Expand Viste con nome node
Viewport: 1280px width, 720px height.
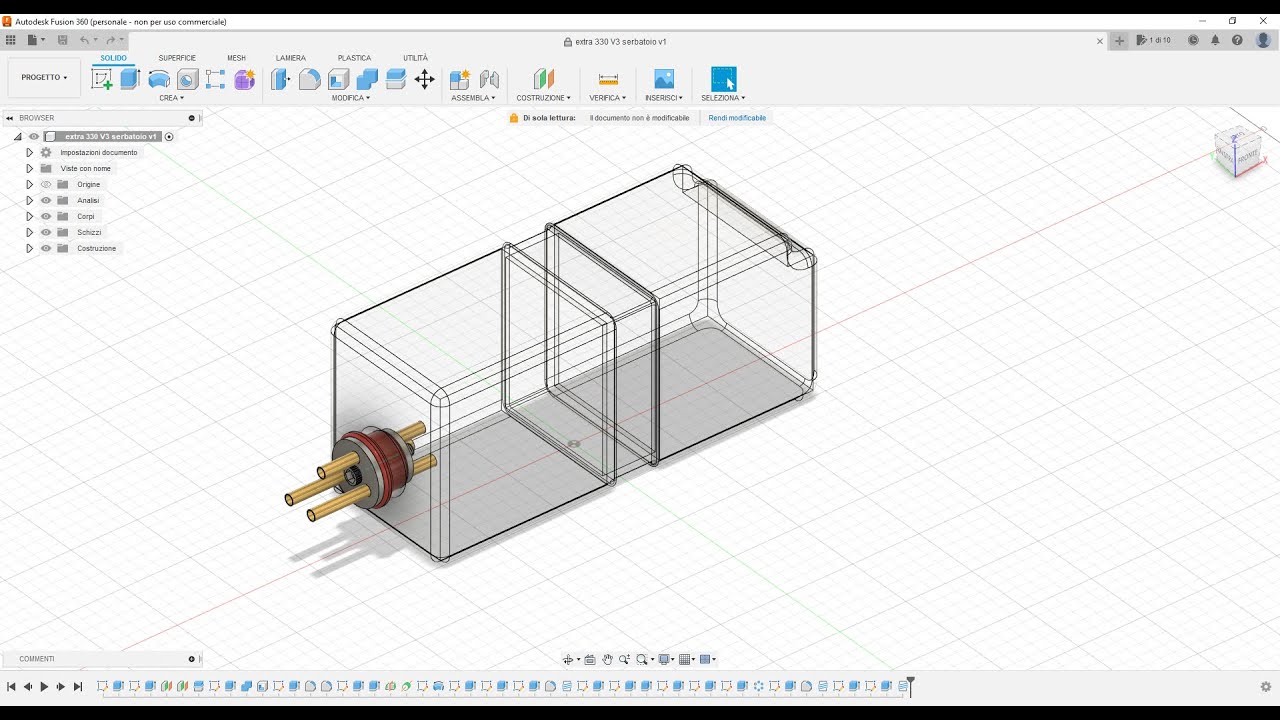[30, 168]
